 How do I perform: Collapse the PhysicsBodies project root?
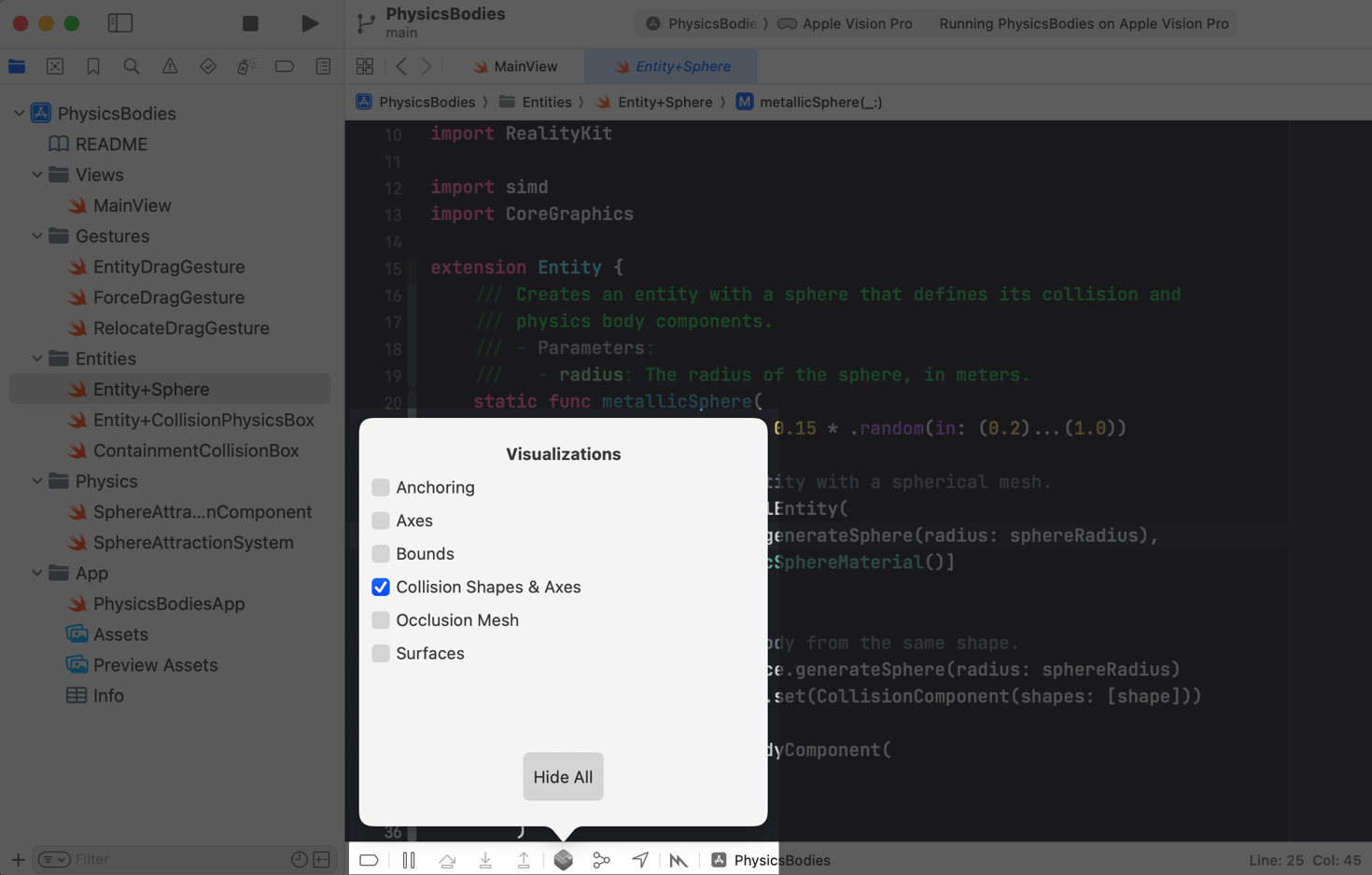[19, 113]
